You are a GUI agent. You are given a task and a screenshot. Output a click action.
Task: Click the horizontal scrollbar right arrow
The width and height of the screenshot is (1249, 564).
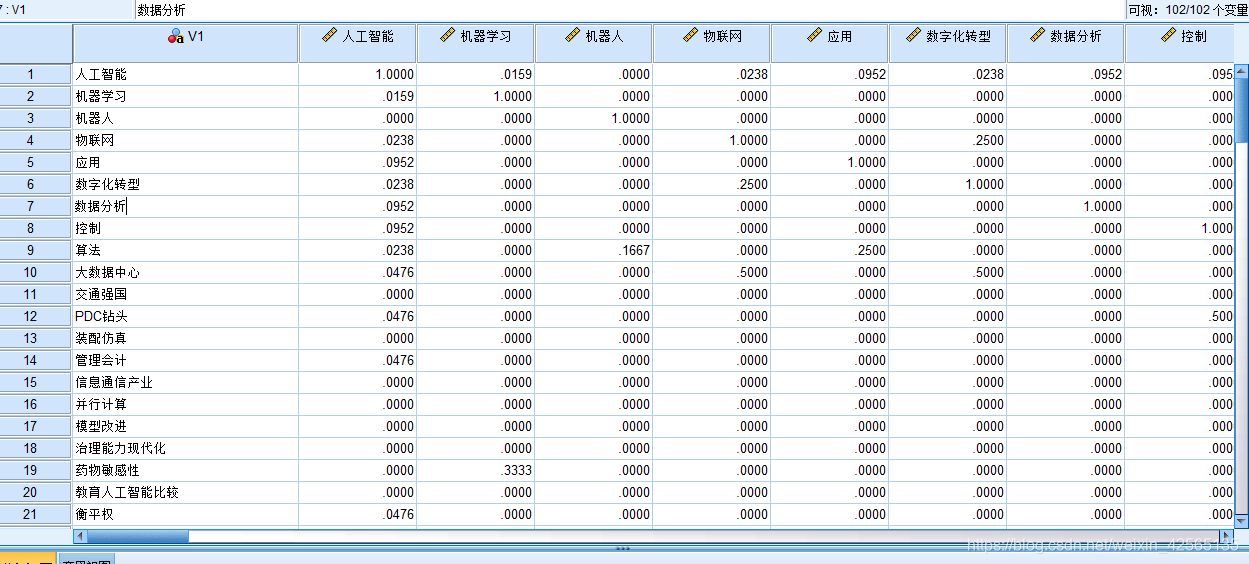click(x=1226, y=537)
